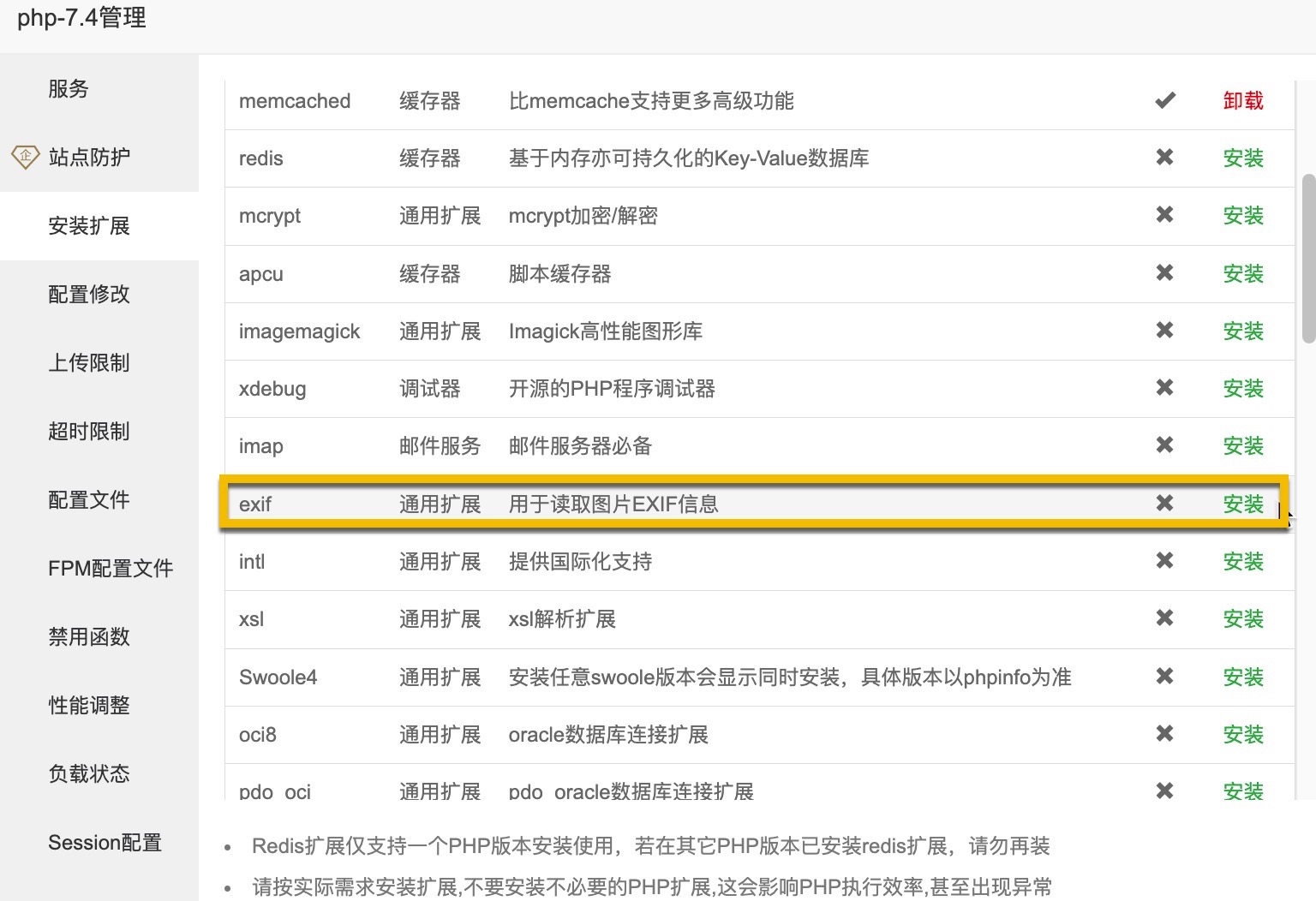Click the imap type cell 邮件服务

click(440, 446)
